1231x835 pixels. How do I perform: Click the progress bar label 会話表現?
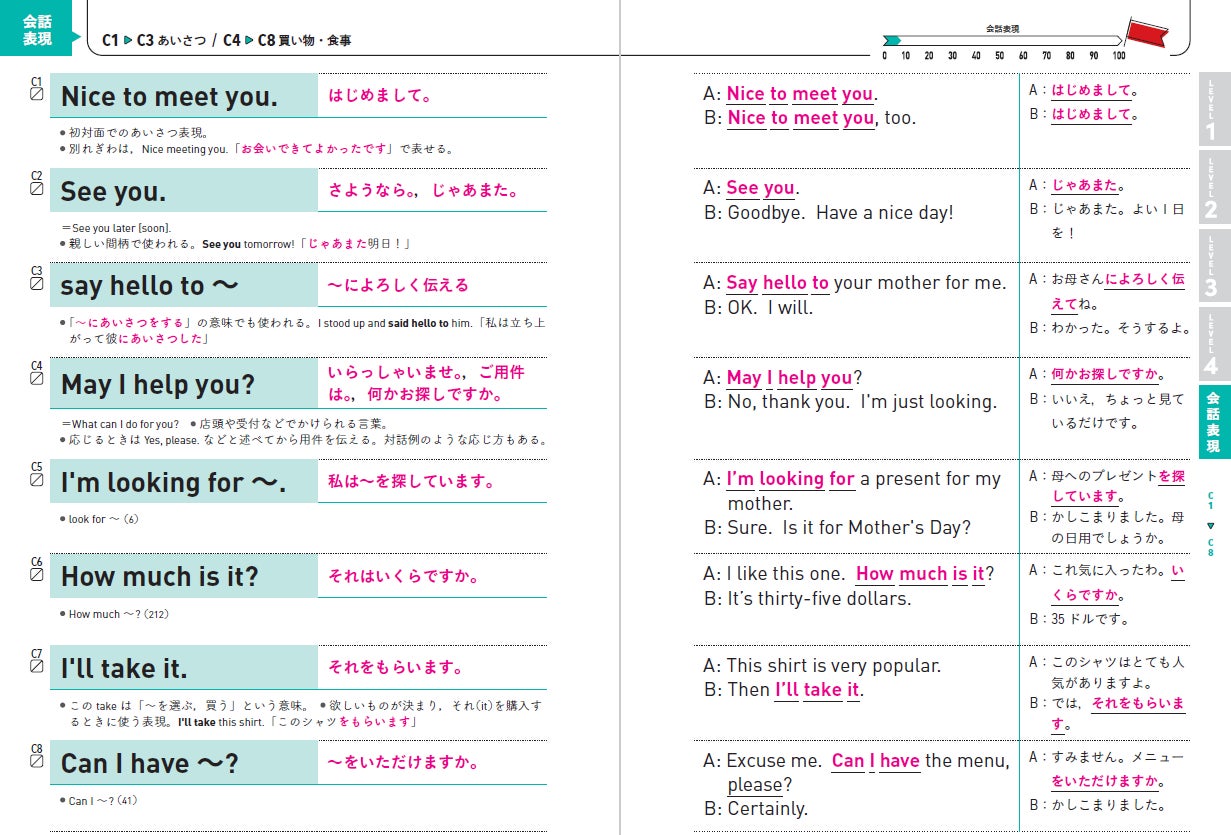coord(1002,29)
